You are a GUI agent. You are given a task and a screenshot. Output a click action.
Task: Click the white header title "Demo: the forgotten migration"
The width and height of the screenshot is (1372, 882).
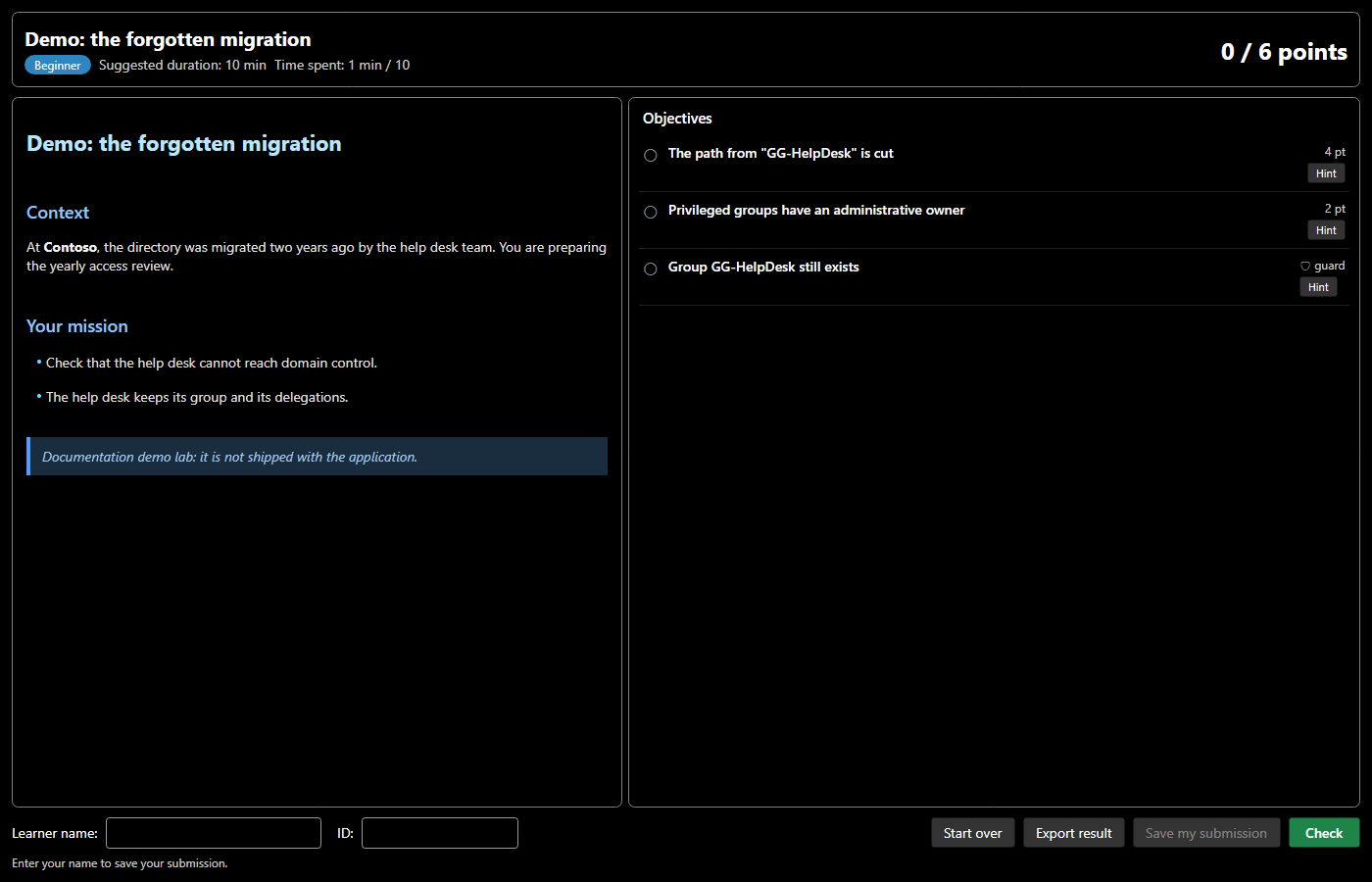168,39
